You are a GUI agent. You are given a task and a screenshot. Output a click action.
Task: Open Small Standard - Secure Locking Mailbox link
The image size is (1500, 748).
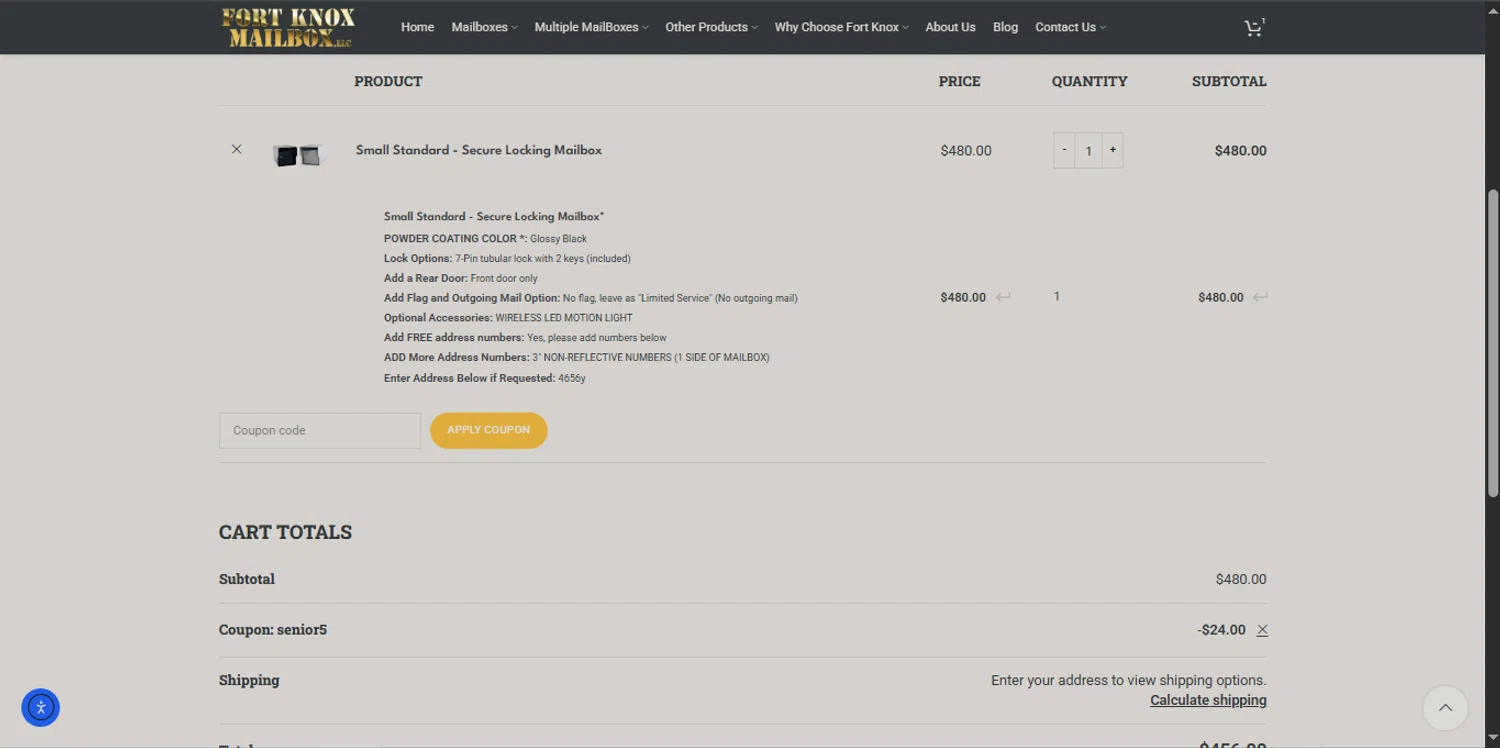tap(479, 150)
